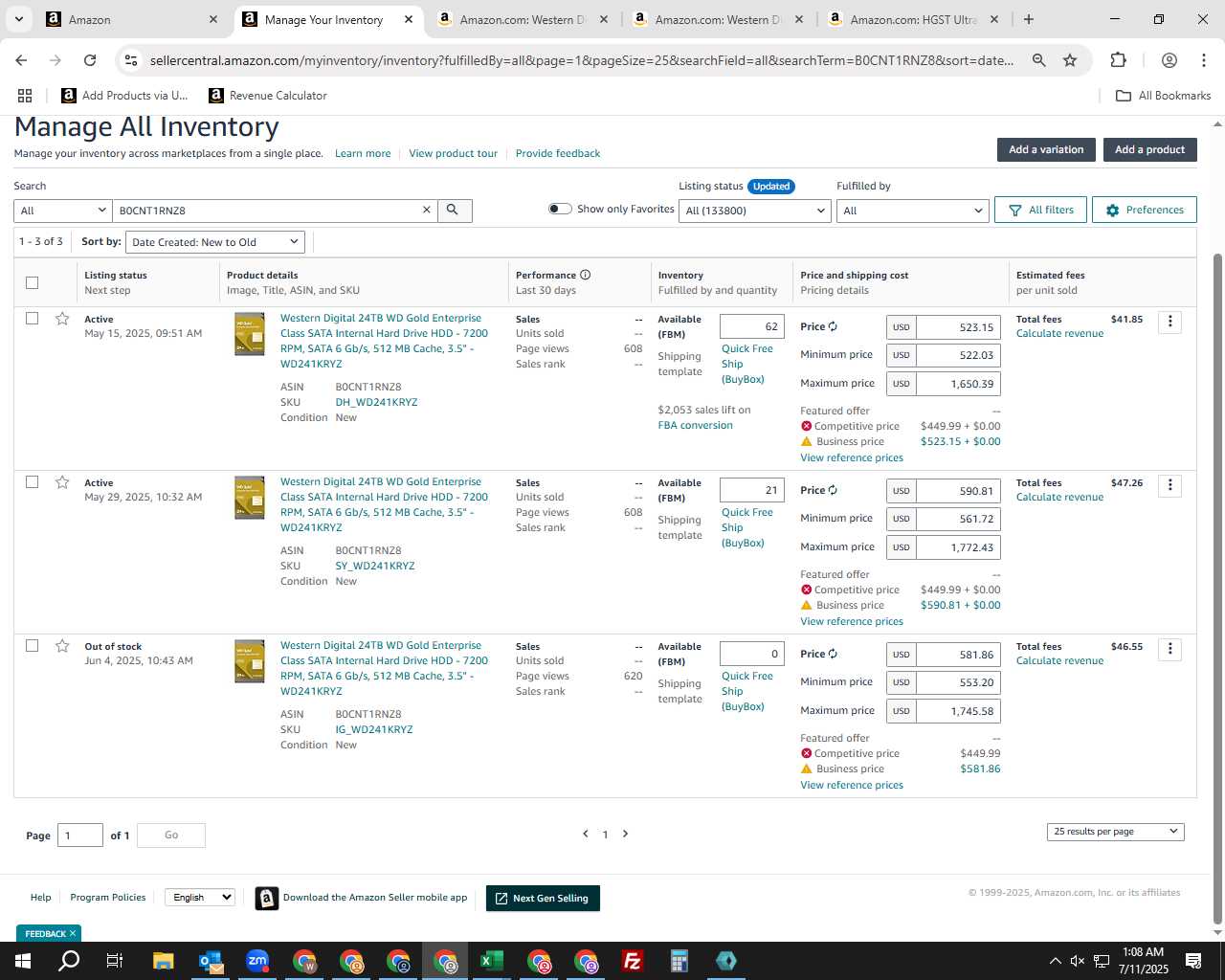Clear the search term with the X icon
The image size is (1225, 980).
pos(427,211)
